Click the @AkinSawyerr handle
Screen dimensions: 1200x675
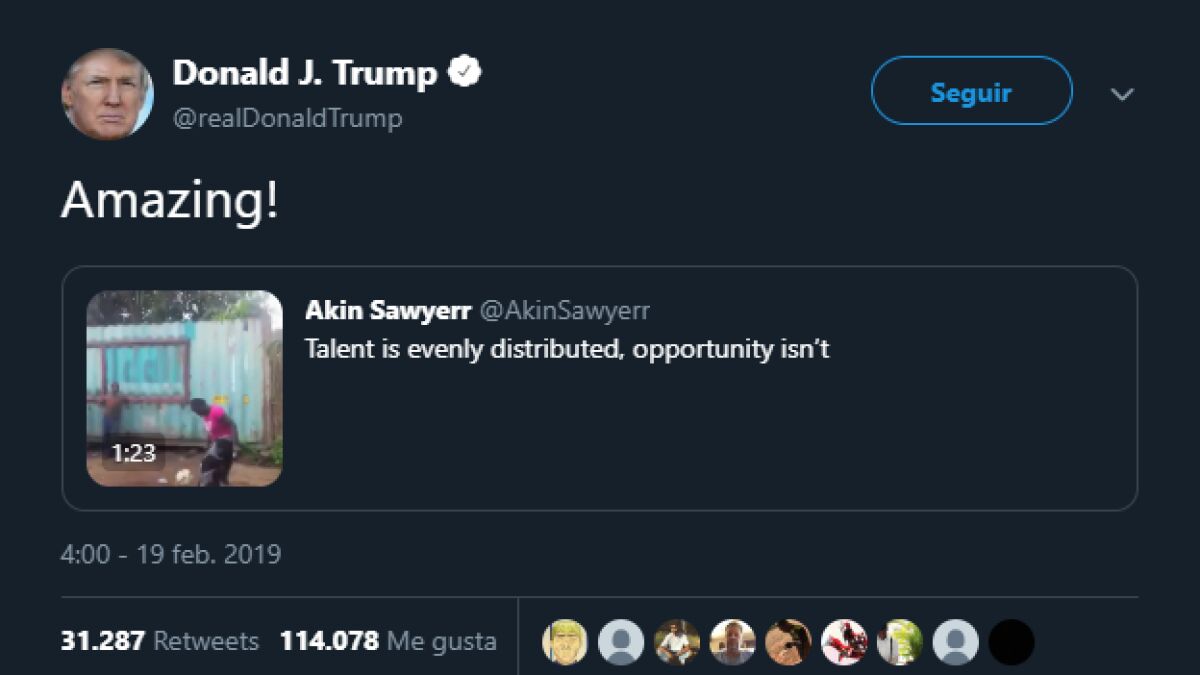point(565,310)
